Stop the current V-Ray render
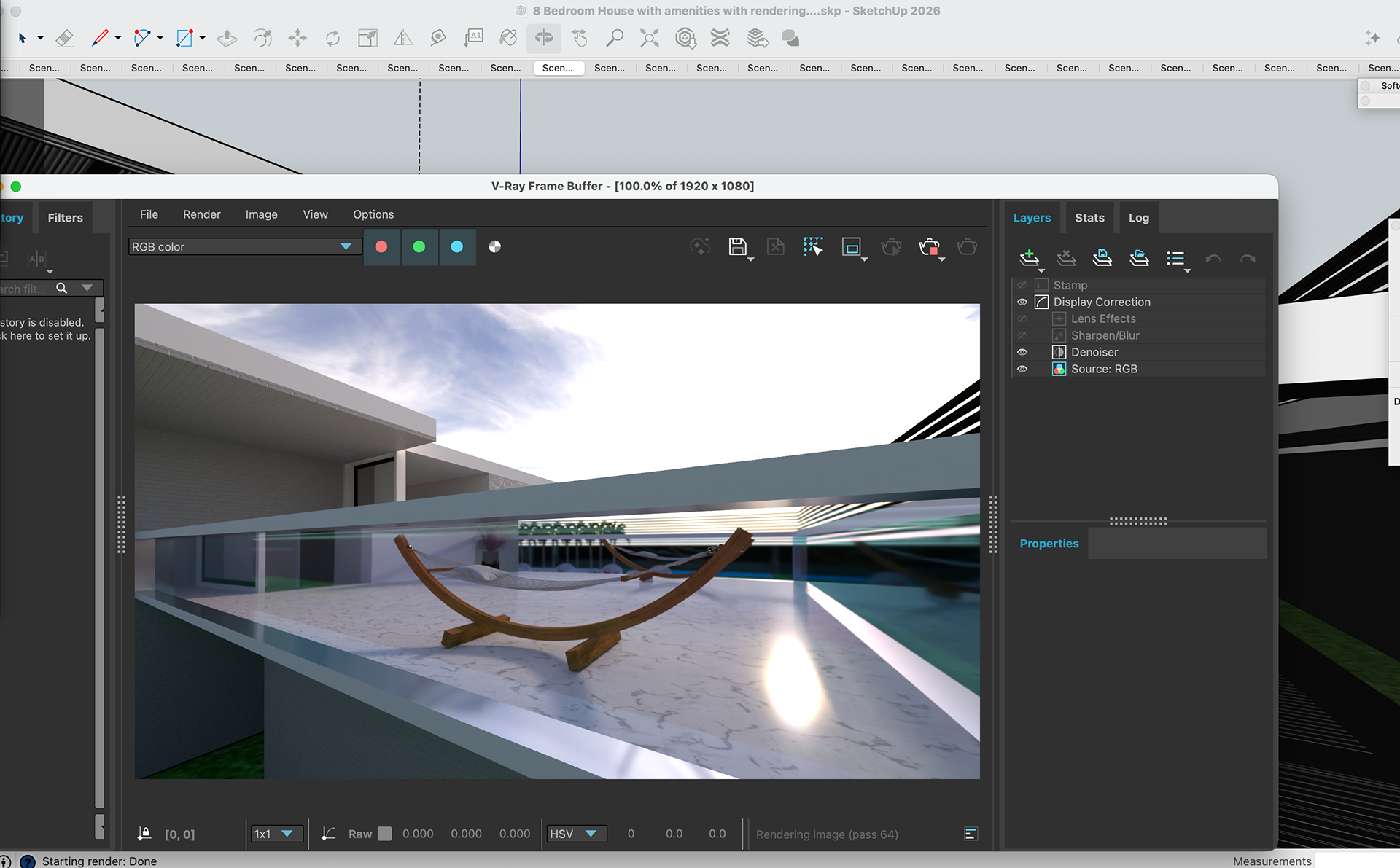 (928, 247)
